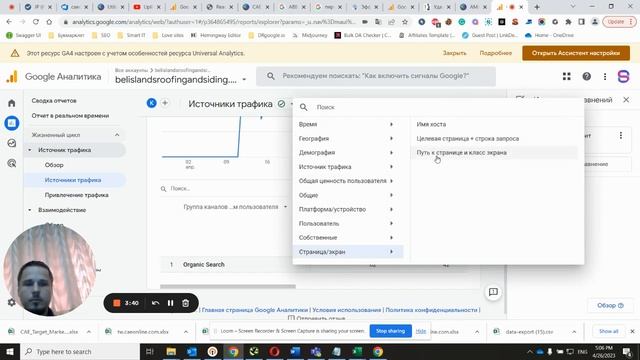
Task: Open the Google apps grid icon
Action: (x=567, y=76)
